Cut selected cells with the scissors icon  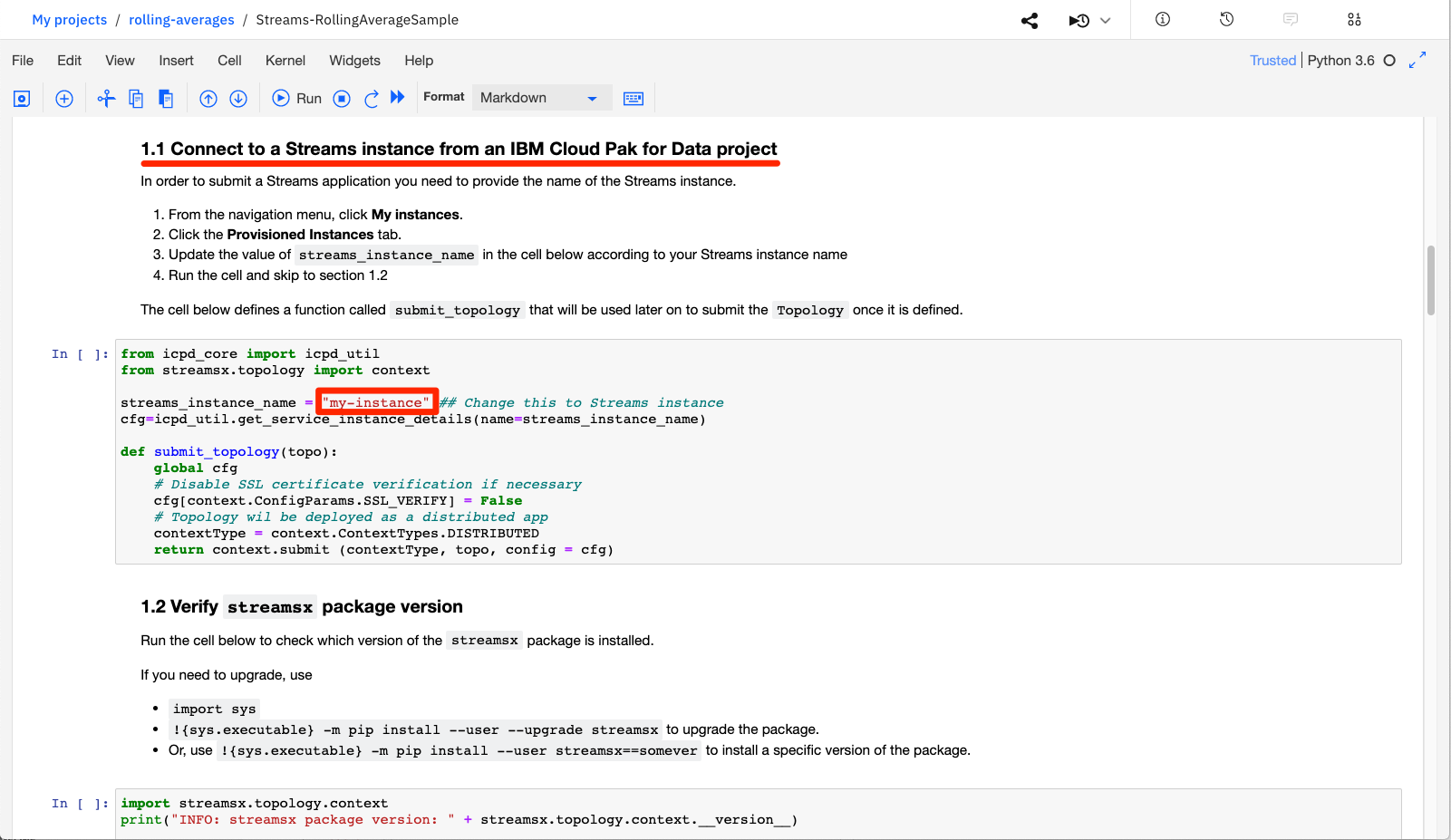107,99
